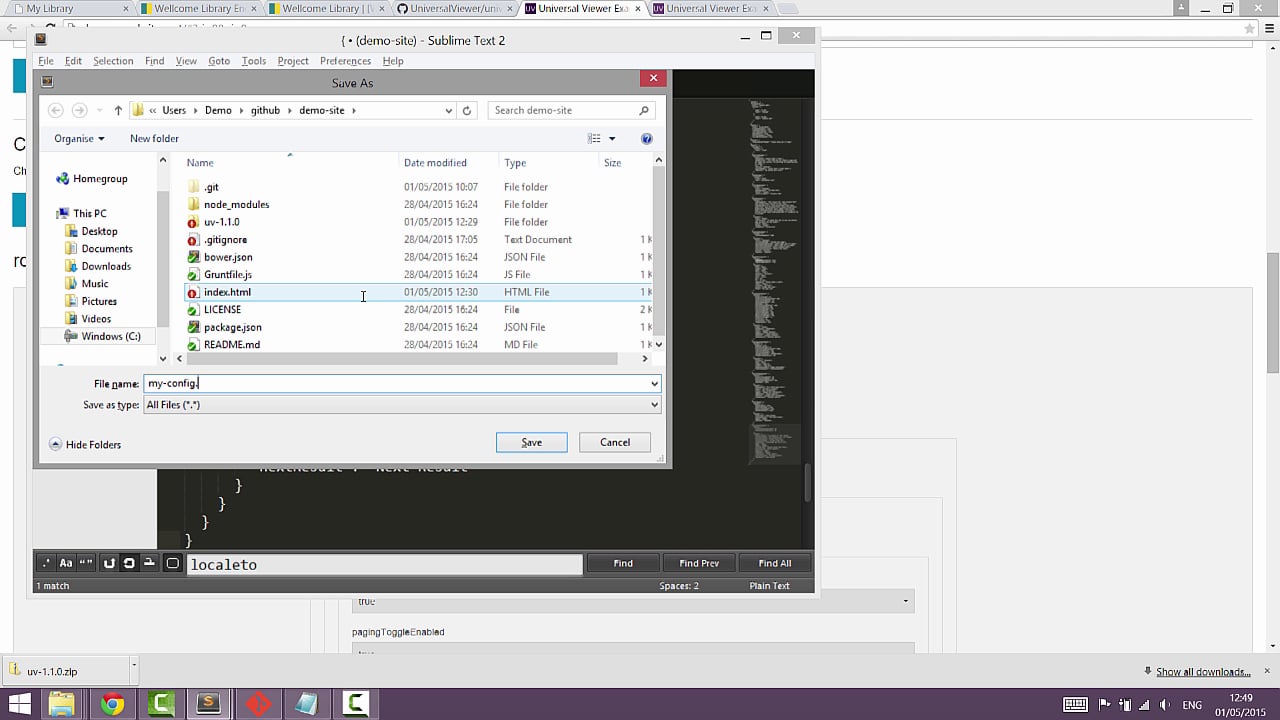1280x720 pixels.
Task: Click the search magnifier icon
Action: [x=644, y=110]
